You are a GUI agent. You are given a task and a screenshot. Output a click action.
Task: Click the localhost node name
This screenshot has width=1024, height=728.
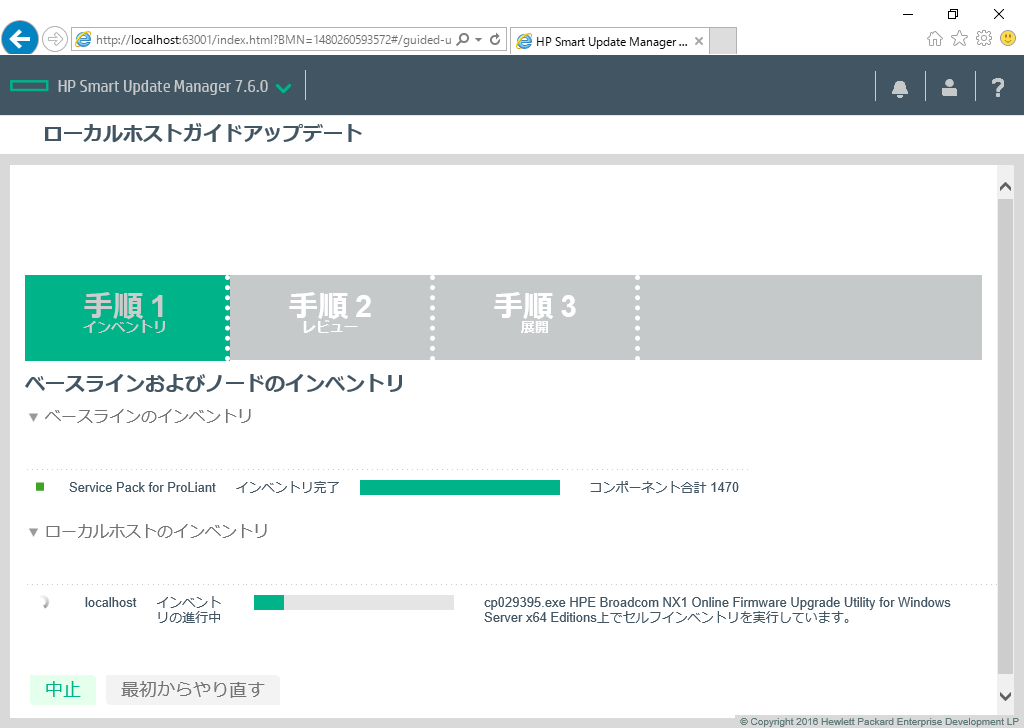tap(110, 603)
